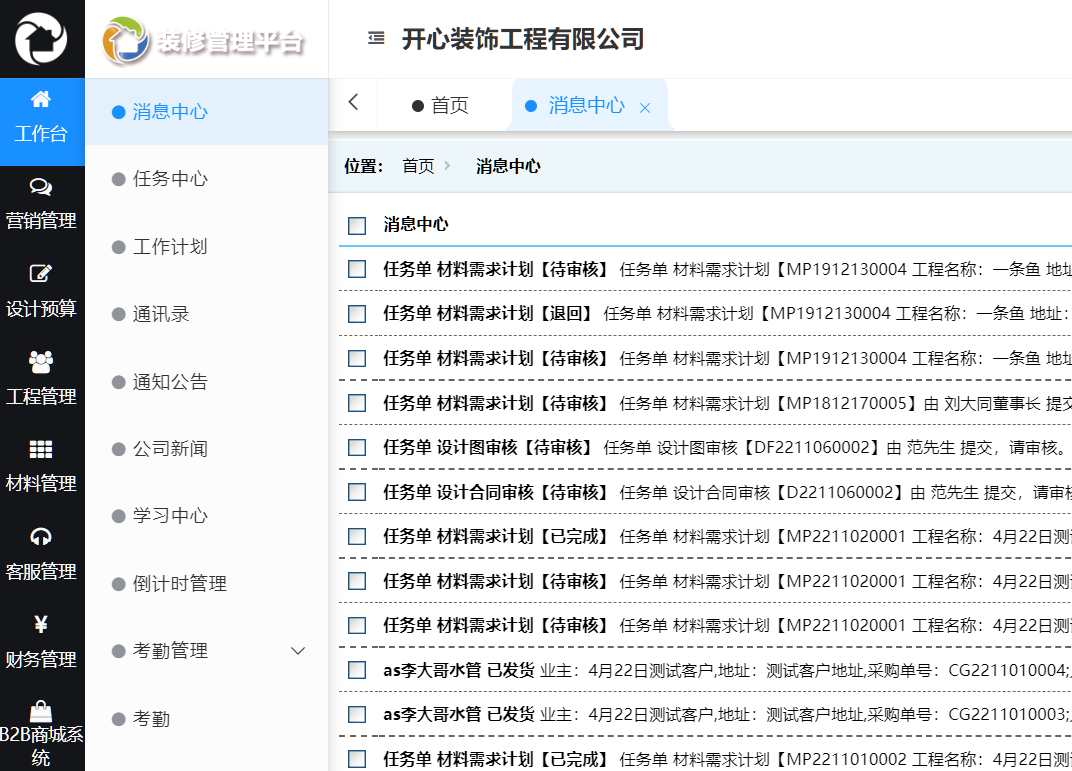Check the first 材料需求计划【待审核】message checkbox
Screen dimensions: 1072x771
(x=356, y=268)
